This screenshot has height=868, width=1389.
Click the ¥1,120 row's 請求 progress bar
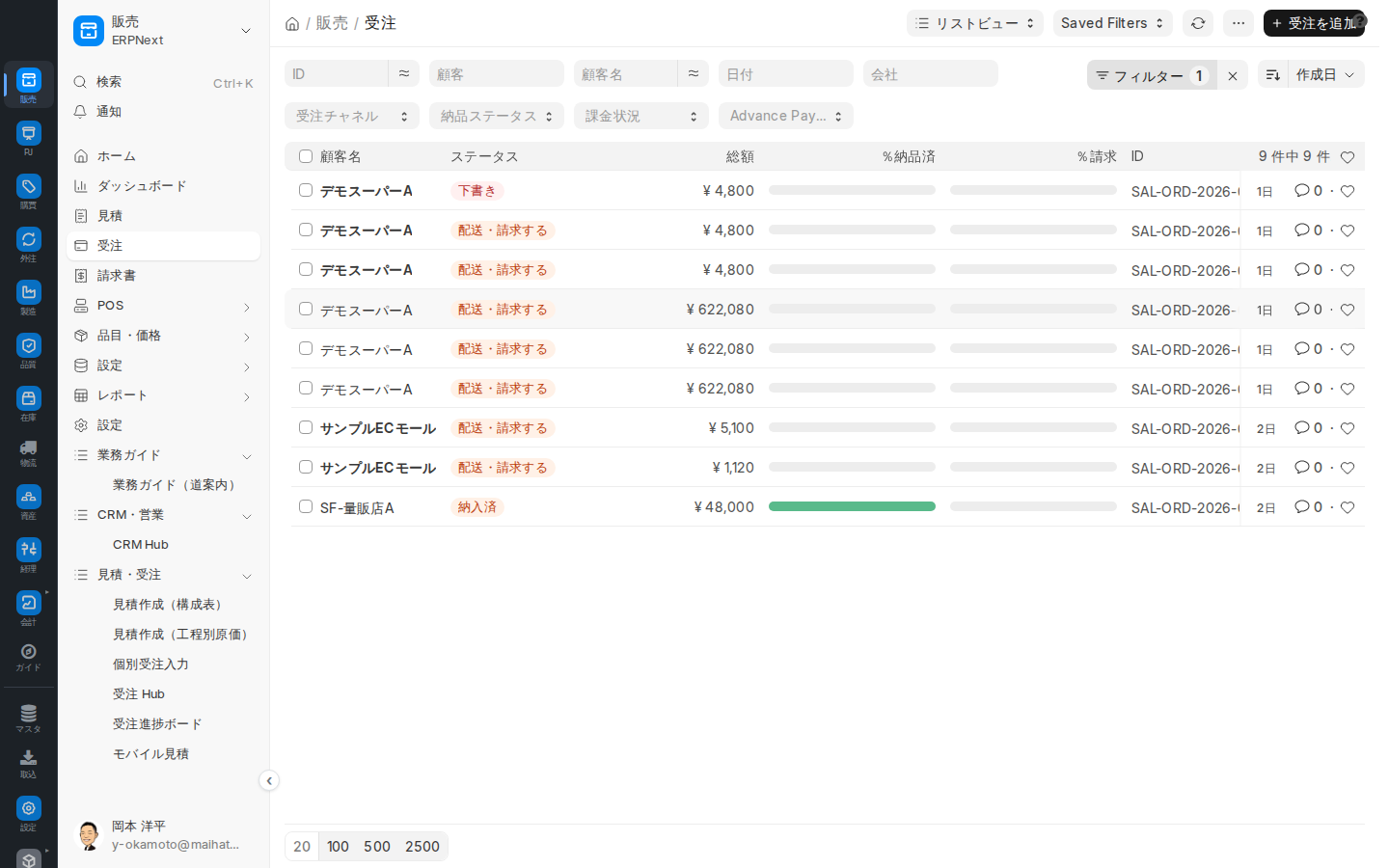coord(1033,467)
